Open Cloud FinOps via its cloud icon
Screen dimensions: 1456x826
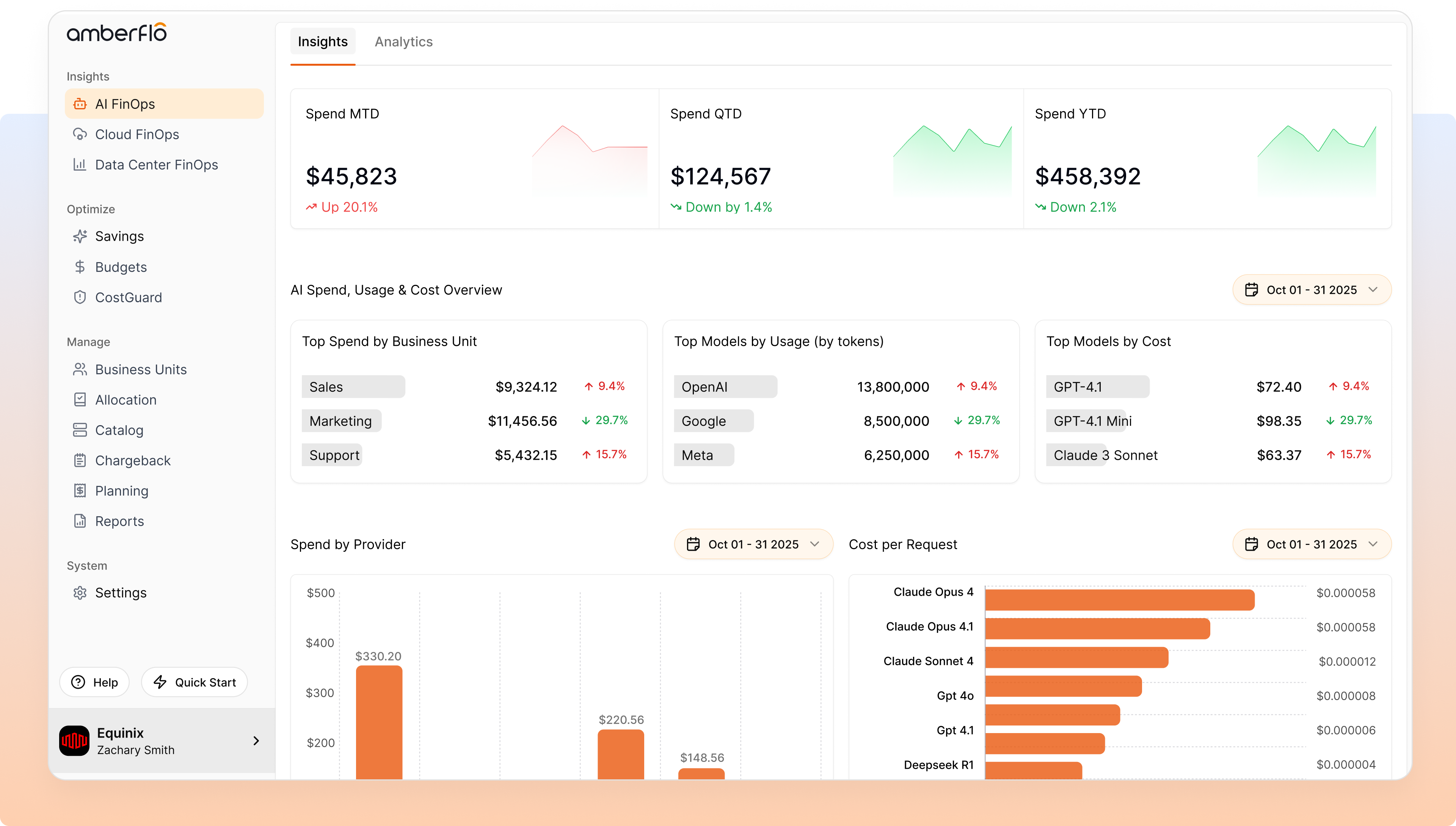[x=80, y=135]
